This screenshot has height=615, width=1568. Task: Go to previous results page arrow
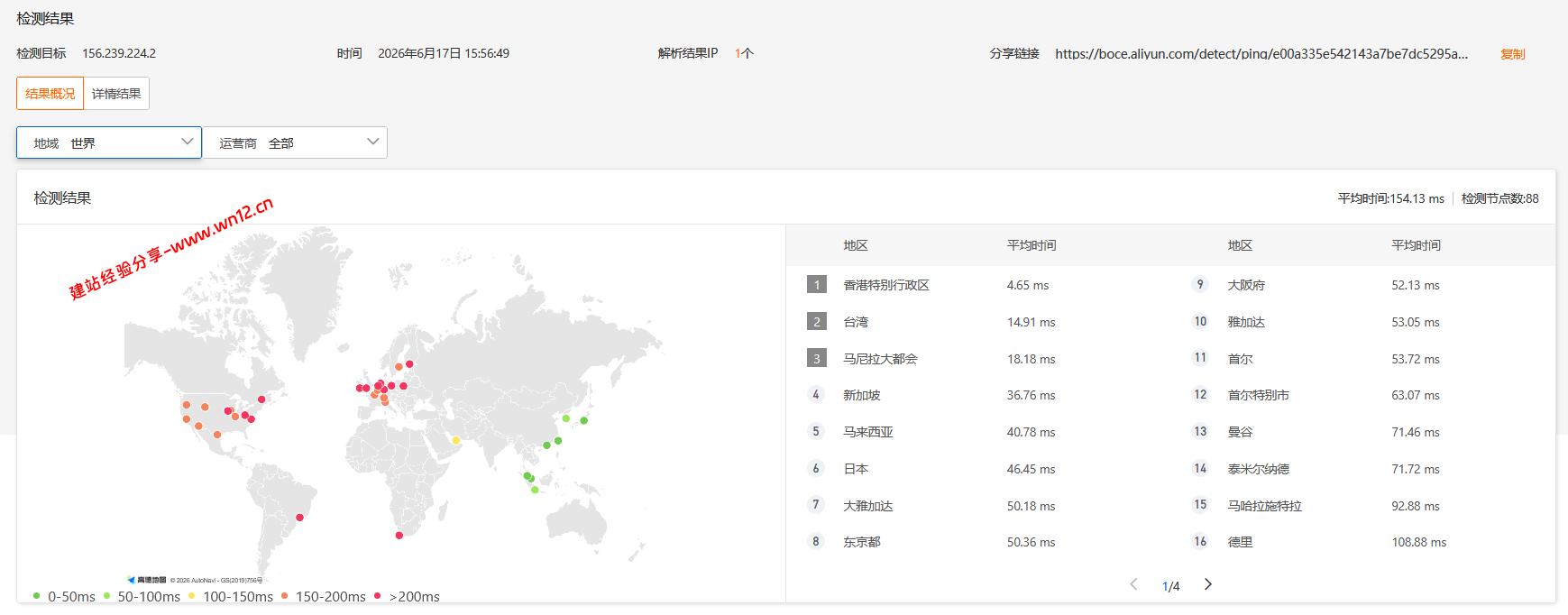[1133, 584]
